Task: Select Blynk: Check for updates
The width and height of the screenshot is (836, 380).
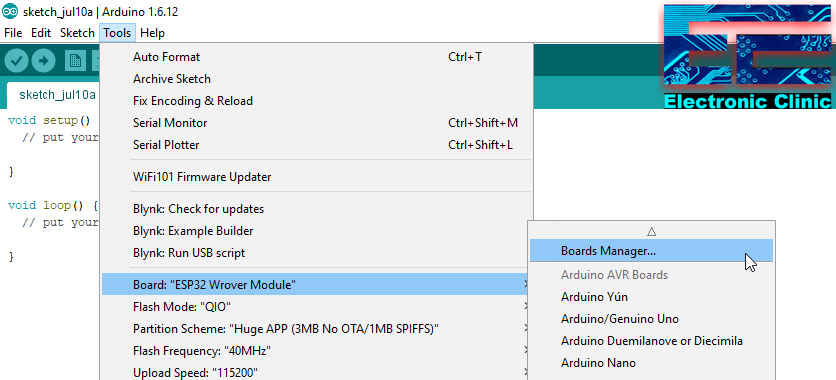Action: coord(317,209)
